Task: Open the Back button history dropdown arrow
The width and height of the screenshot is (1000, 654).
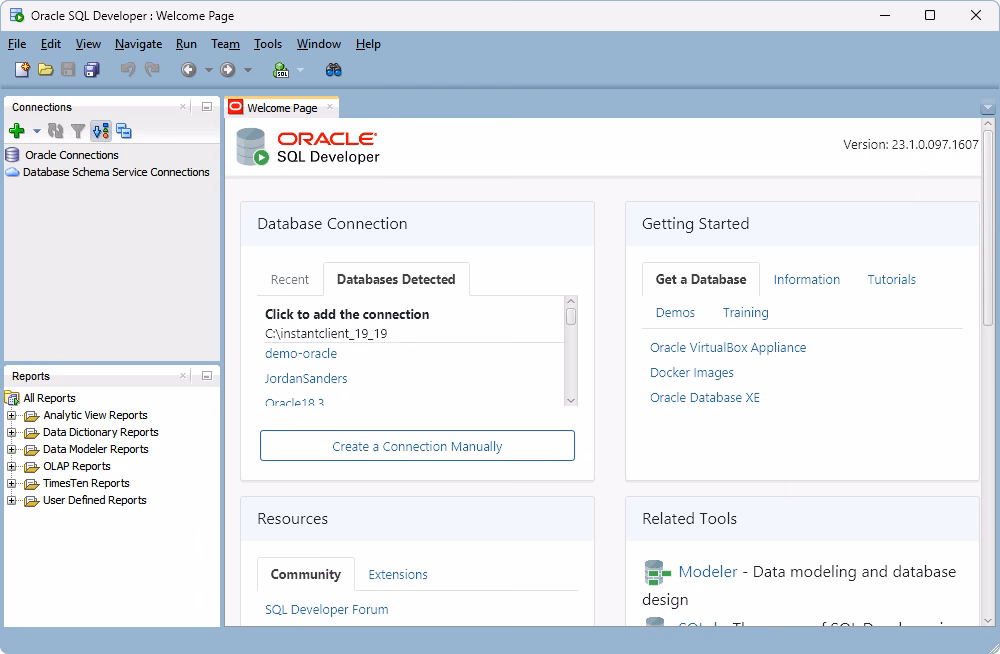Action: [x=209, y=70]
